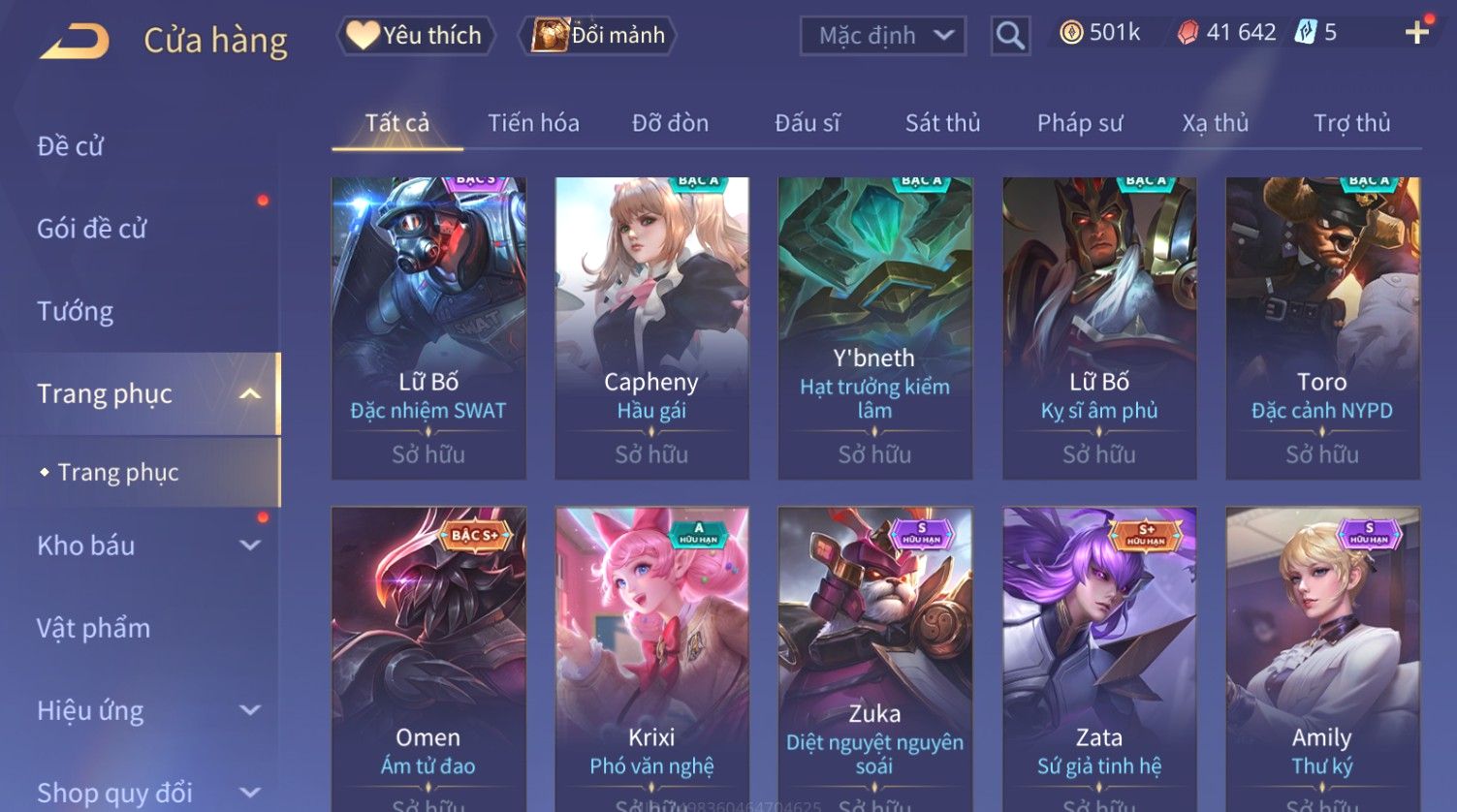Click the red gem currency icon
This screenshot has width=1457, height=812.
[x=1188, y=34]
